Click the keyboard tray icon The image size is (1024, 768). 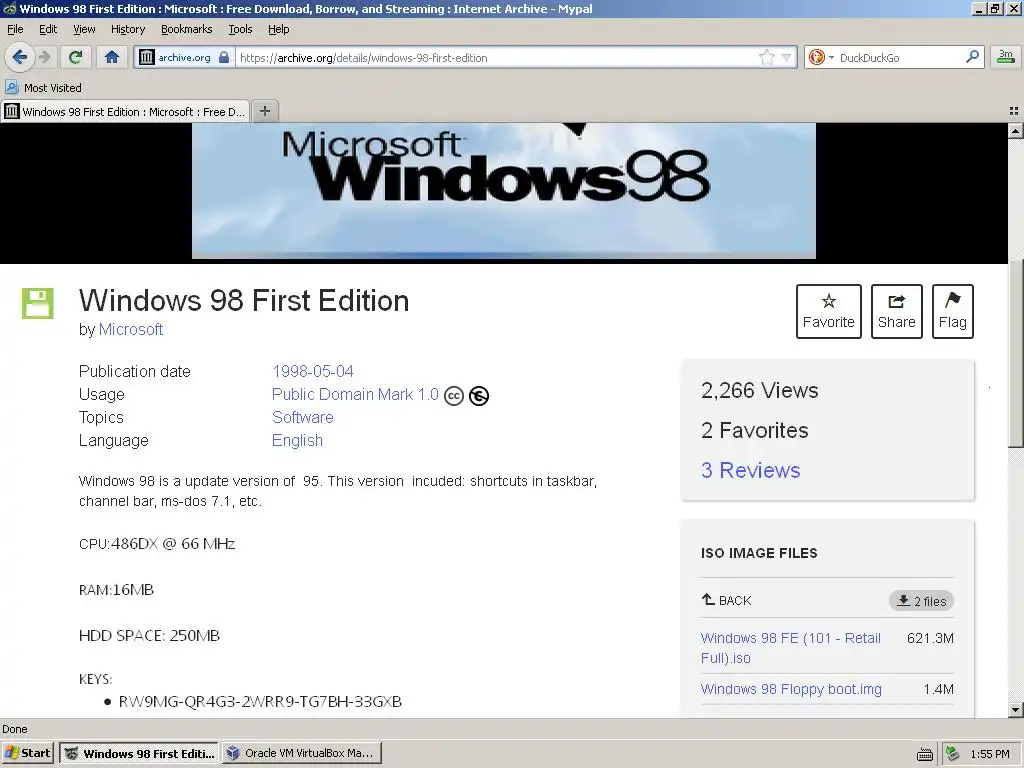tap(925, 754)
